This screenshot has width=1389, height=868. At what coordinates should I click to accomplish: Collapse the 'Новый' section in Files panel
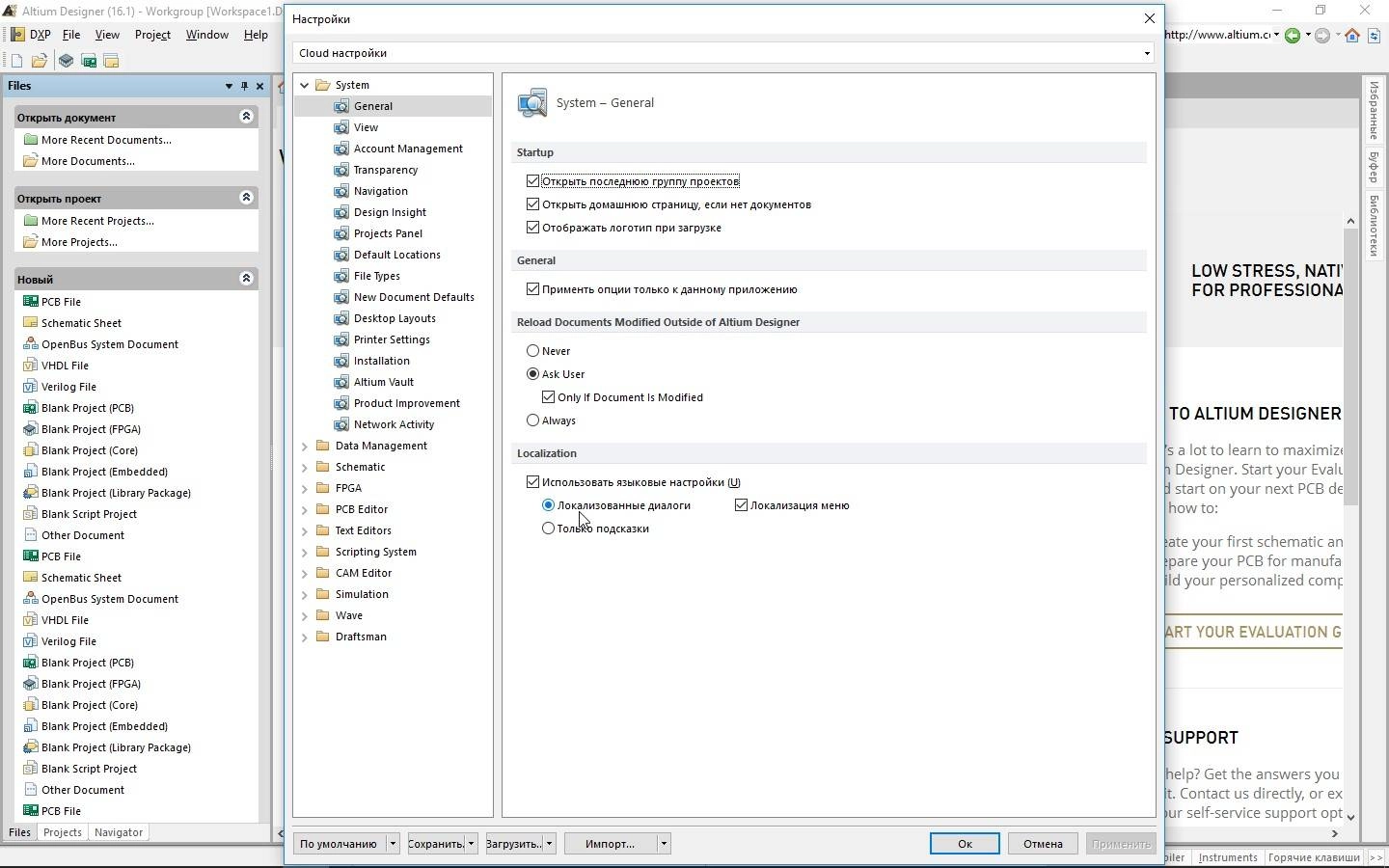point(246,279)
